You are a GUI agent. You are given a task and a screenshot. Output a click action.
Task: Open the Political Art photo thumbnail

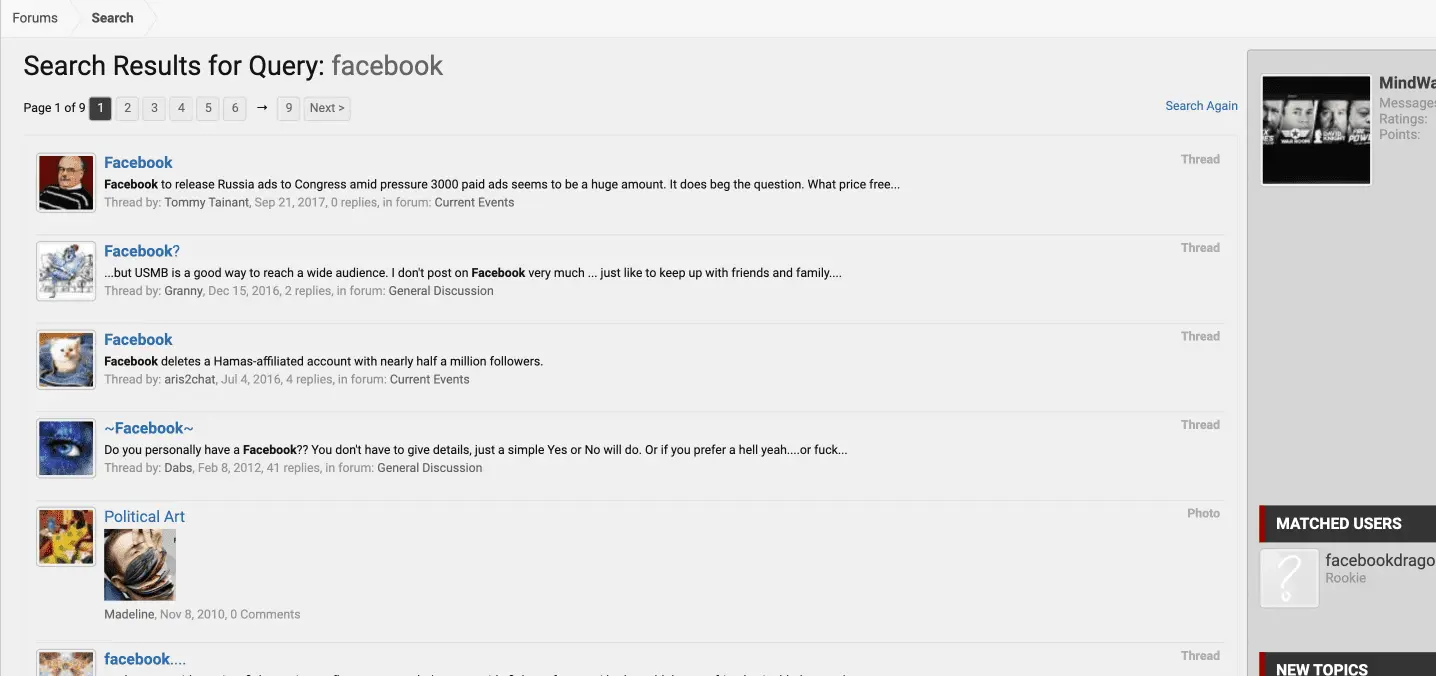coord(140,565)
